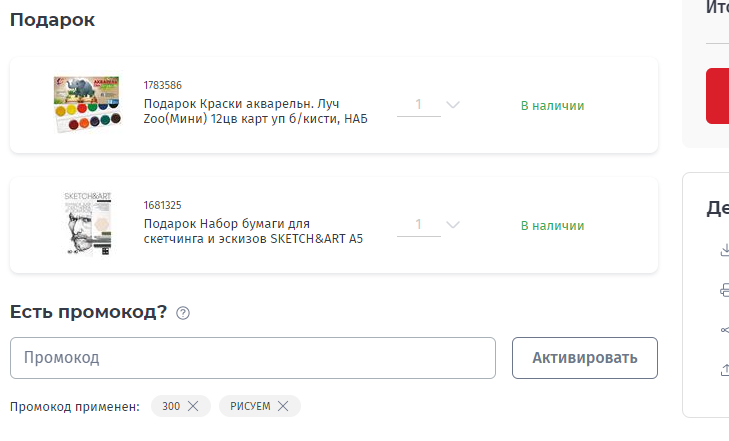The image size is (729, 441).
Task: Open product link Подарок Набор бумаги для скетчинга
Action: click(253, 231)
